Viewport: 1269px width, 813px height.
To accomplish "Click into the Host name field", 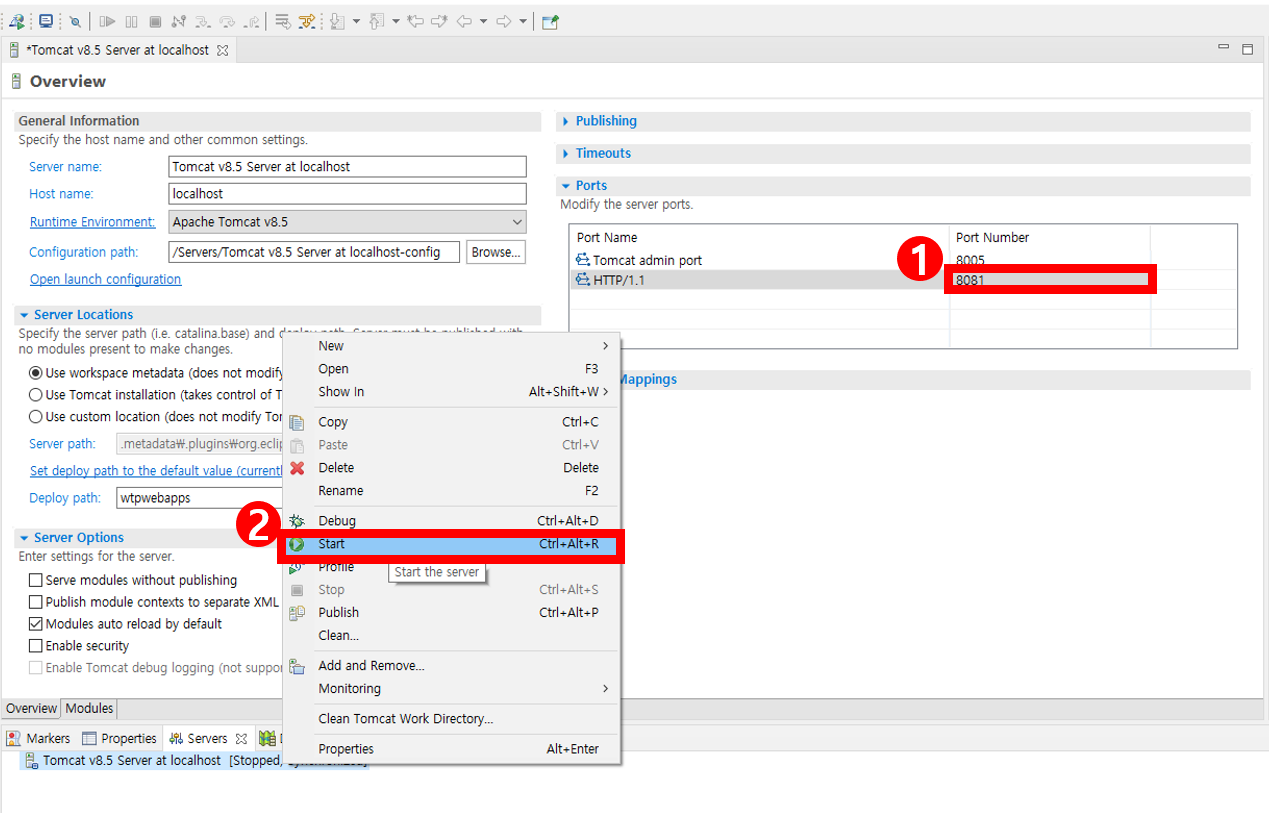I will (x=348, y=194).
